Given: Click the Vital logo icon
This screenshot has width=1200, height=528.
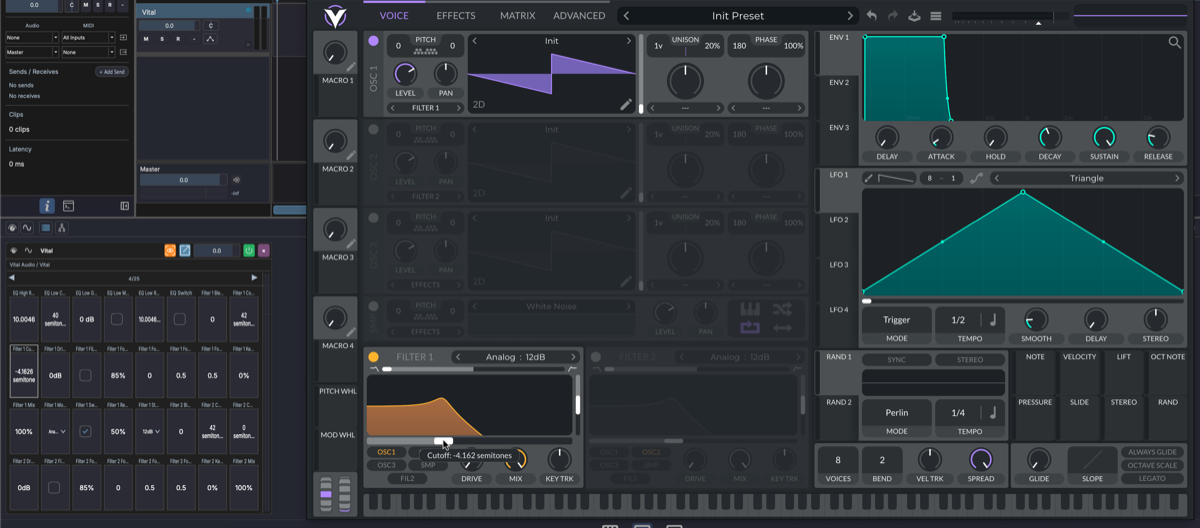Looking at the screenshot, I should [x=334, y=16].
